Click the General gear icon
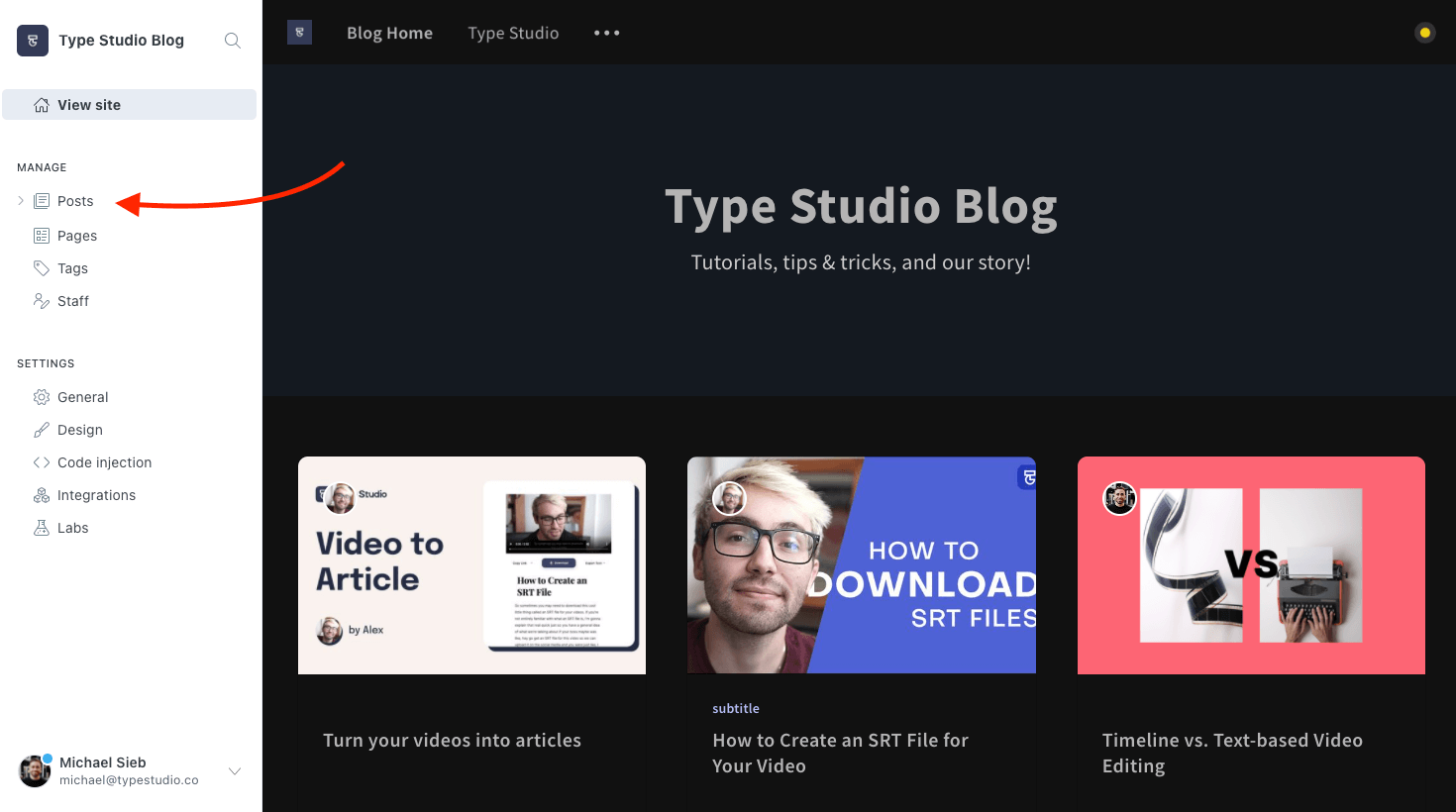1456x812 pixels. [x=42, y=397]
